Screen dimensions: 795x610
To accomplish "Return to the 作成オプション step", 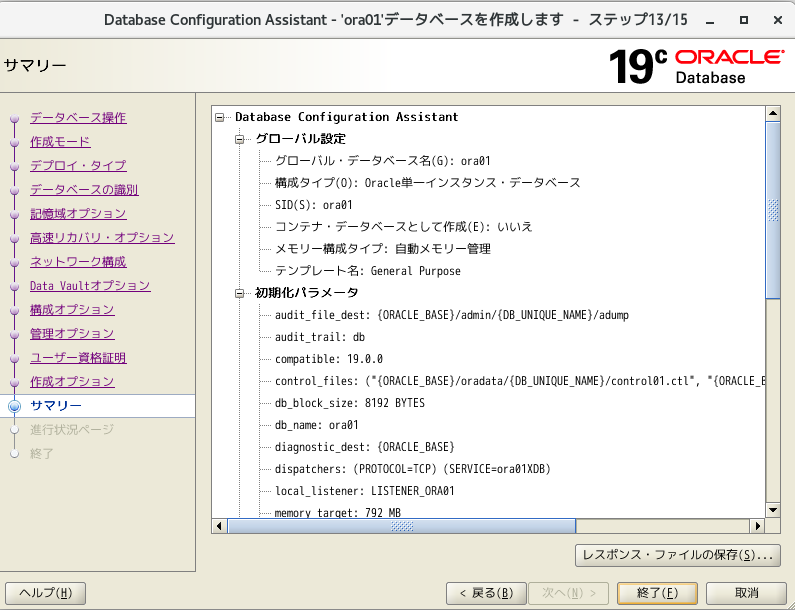I will point(72,381).
